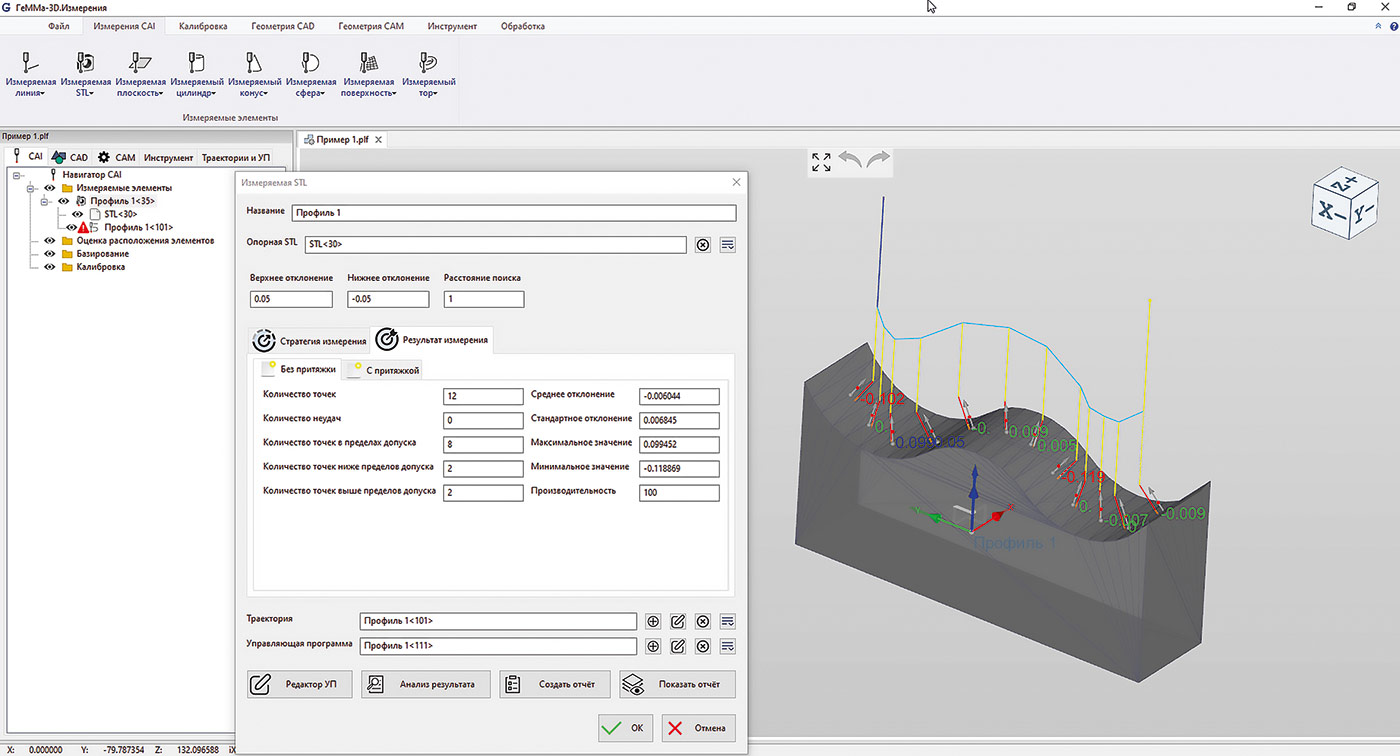Add a Траектория with the plus icon
This screenshot has width=1400, height=756.
(x=653, y=621)
